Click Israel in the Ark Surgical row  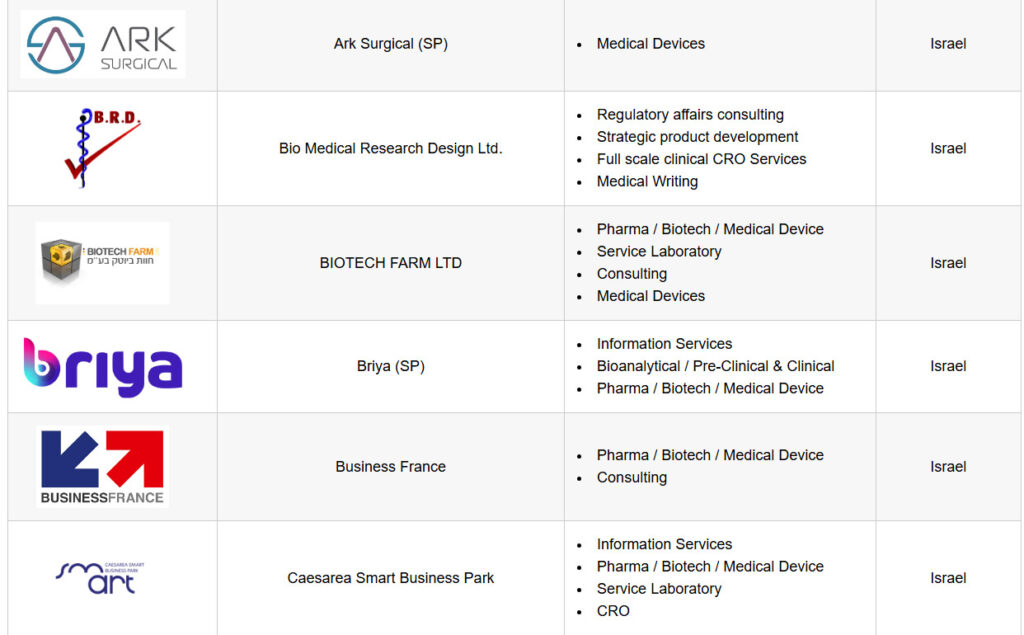point(948,44)
